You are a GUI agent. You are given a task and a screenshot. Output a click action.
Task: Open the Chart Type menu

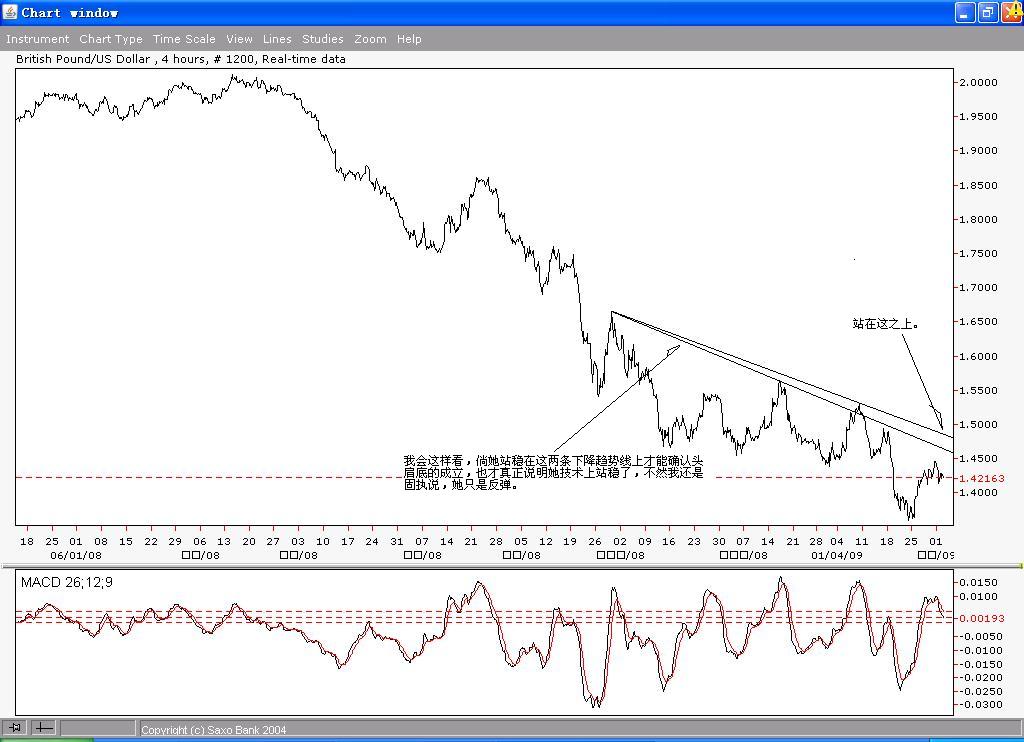111,39
